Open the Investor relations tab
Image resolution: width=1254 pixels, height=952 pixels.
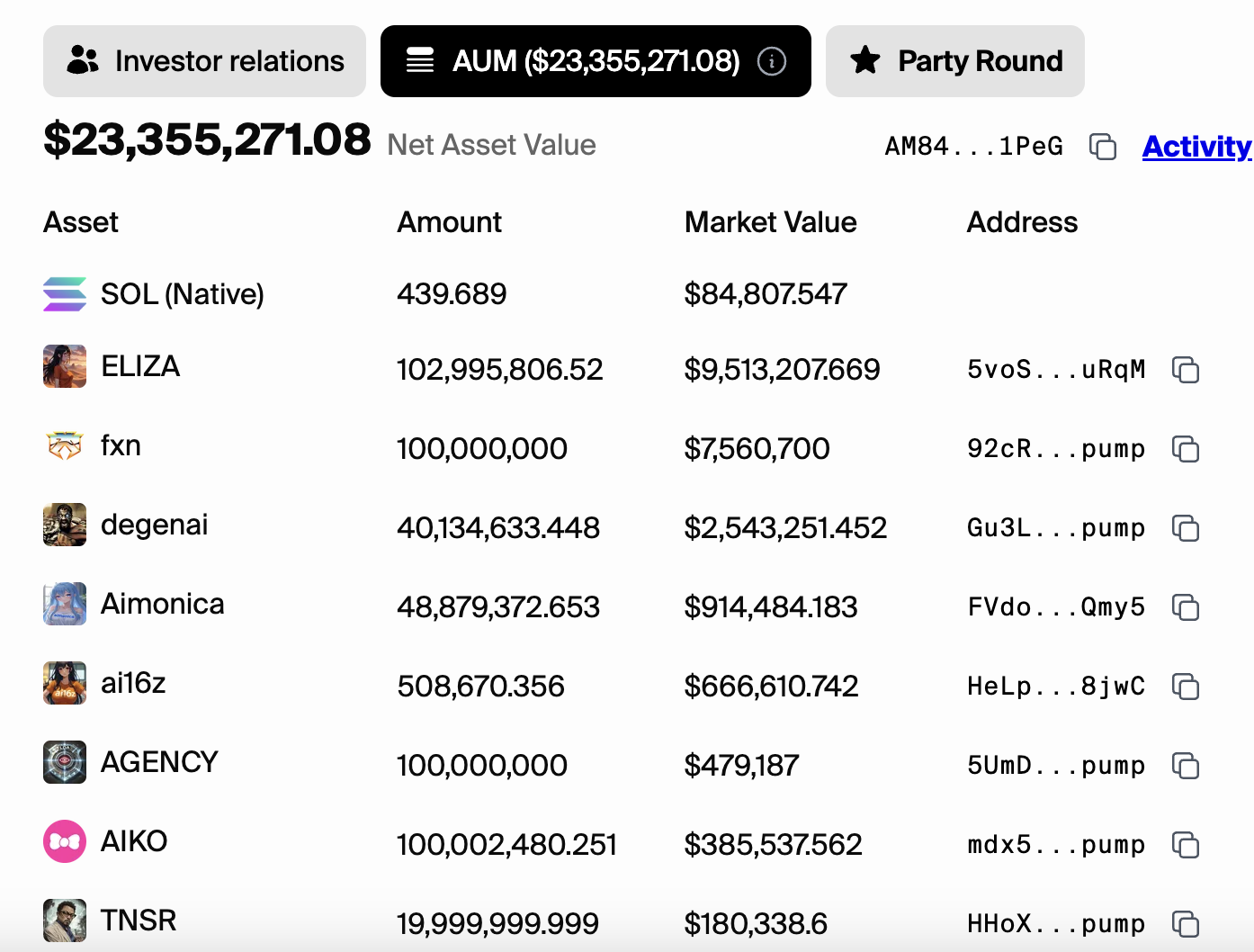pos(205,61)
